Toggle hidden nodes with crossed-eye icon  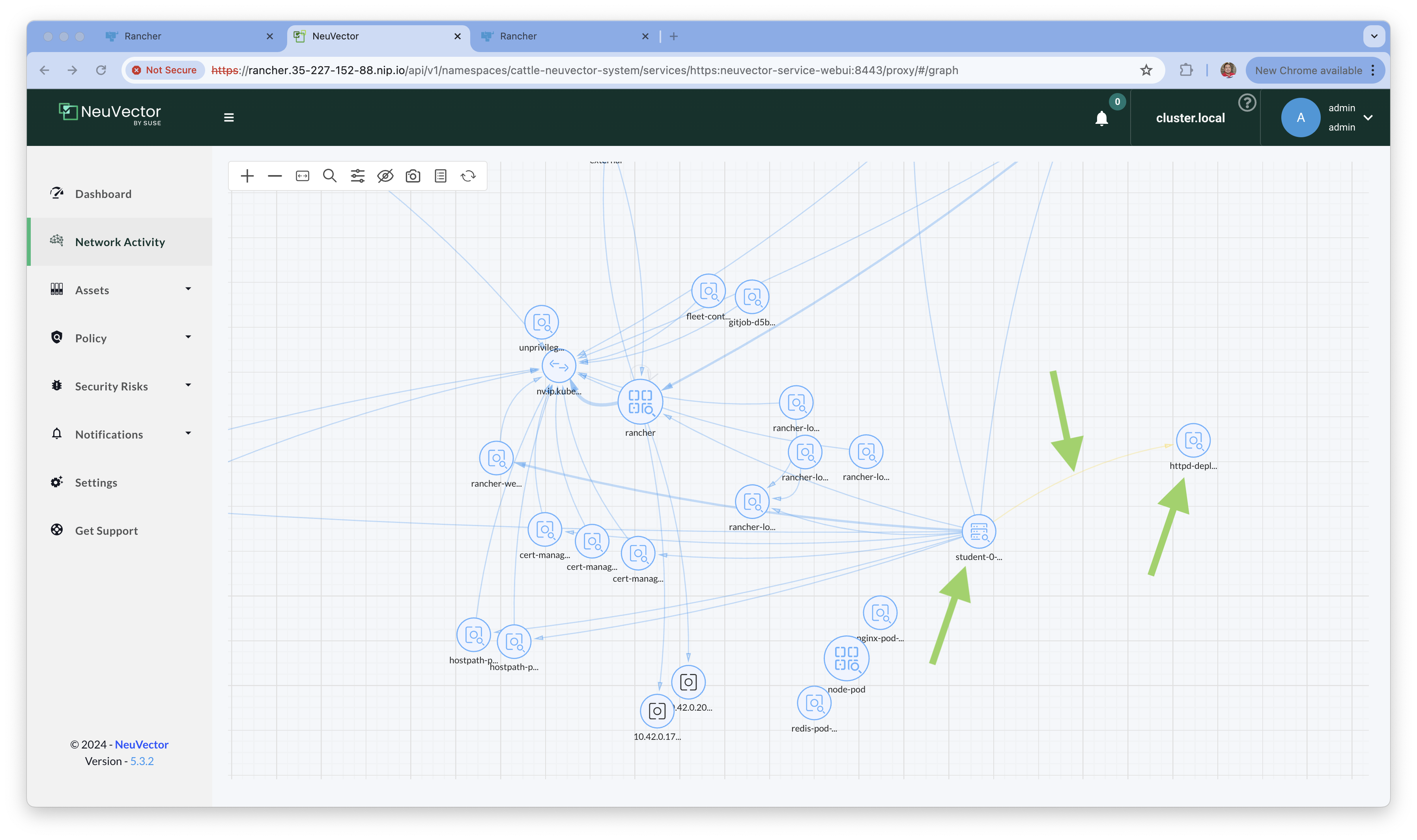[385, 176]
